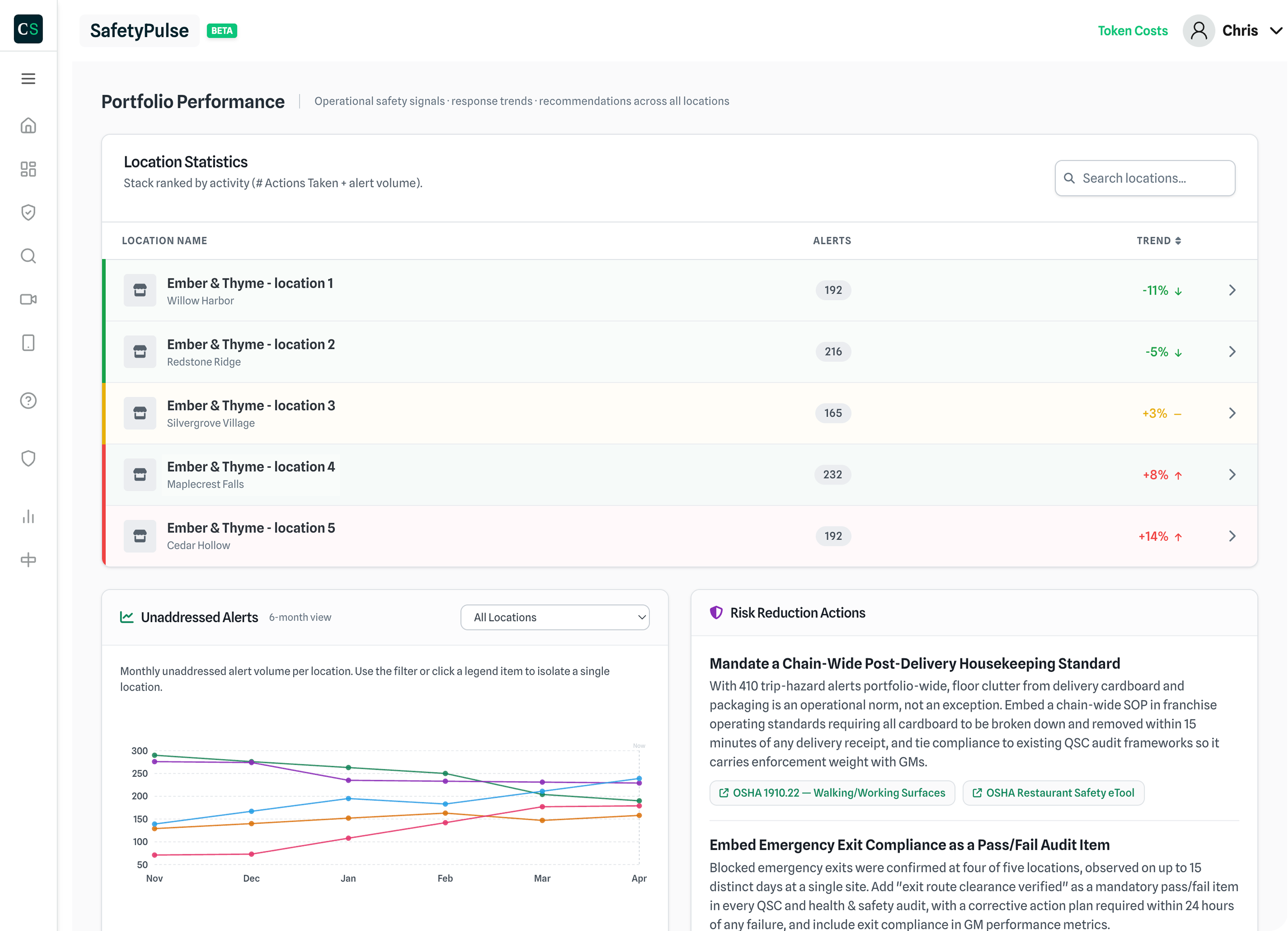Click the Cedar Hollow subtitle
This screenshot has height=931, width=1288.
(199, 546)
